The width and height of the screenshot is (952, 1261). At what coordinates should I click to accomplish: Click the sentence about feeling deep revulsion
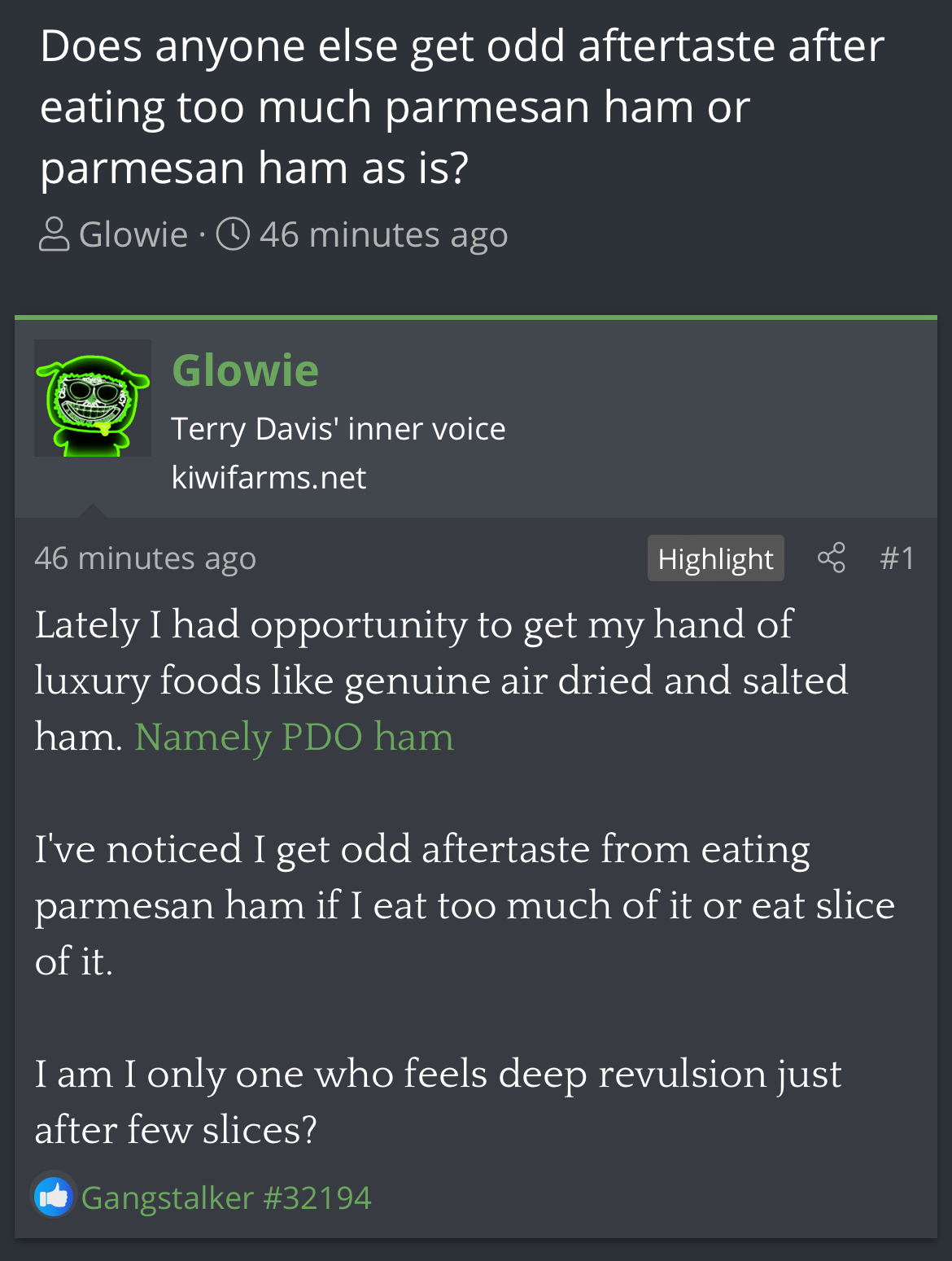pyautogui.click(x=437, y=1101)
